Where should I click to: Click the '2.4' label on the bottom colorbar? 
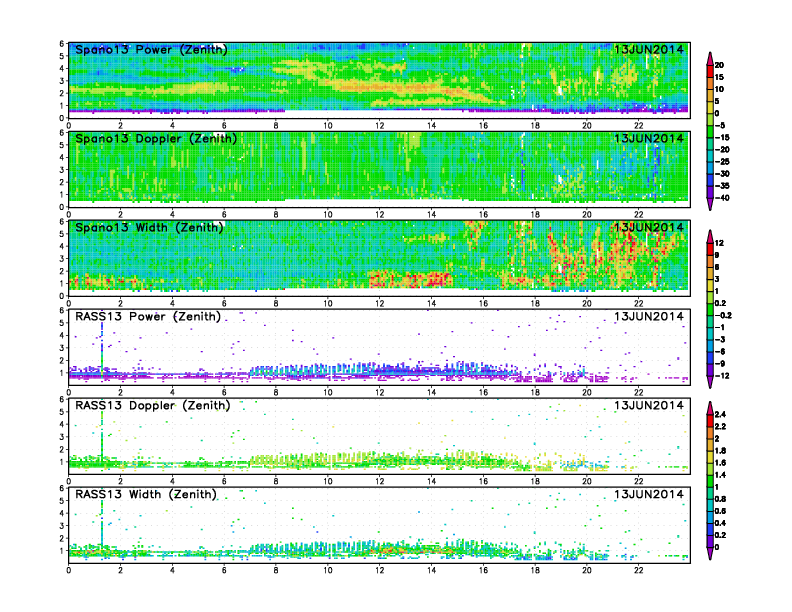point(720,414)
